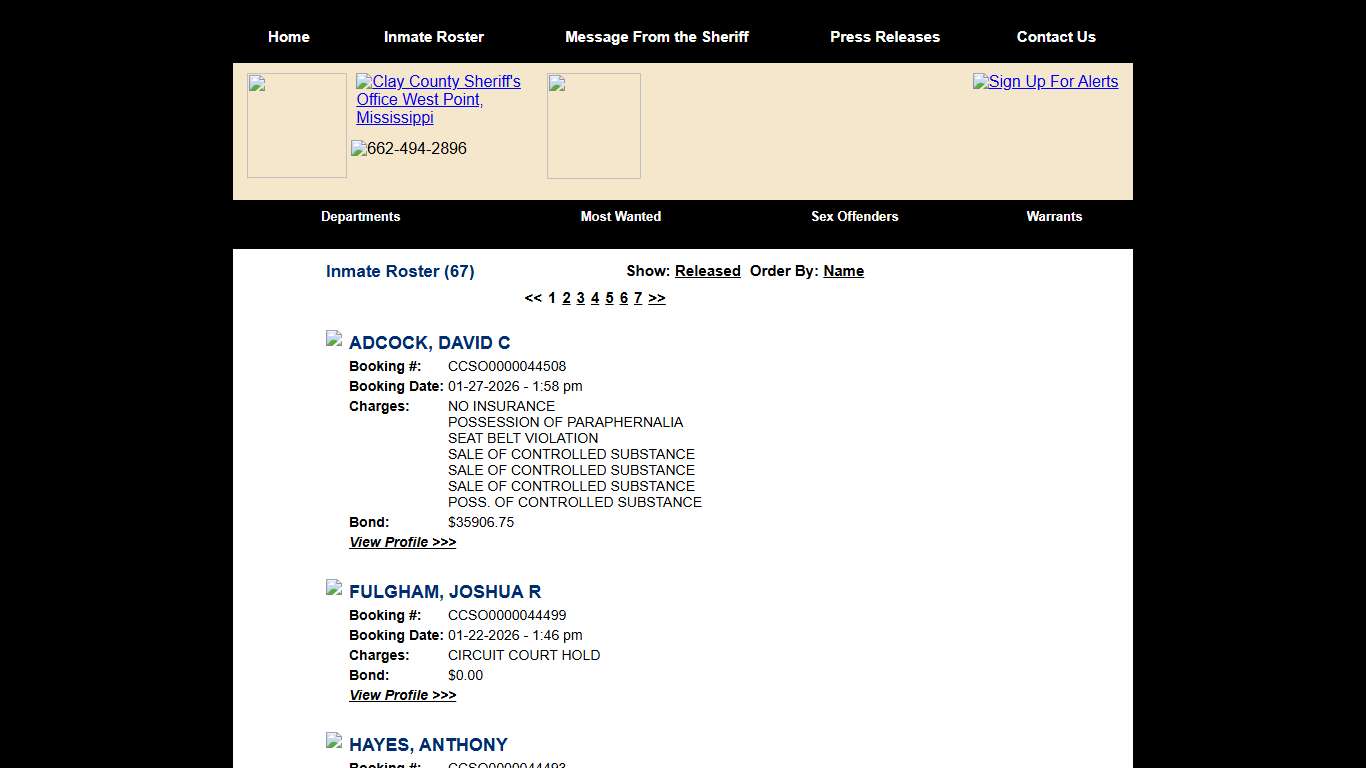Open the Inmate Roster page

pos(434,37)
